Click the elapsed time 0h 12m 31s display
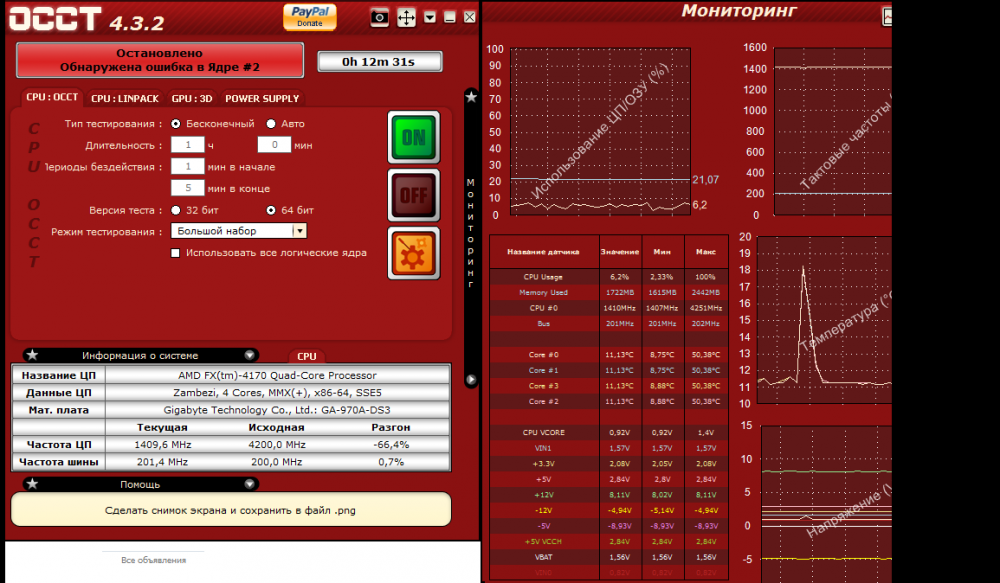Viewport: 1000px width, 583px height. (x=379, y=62)
